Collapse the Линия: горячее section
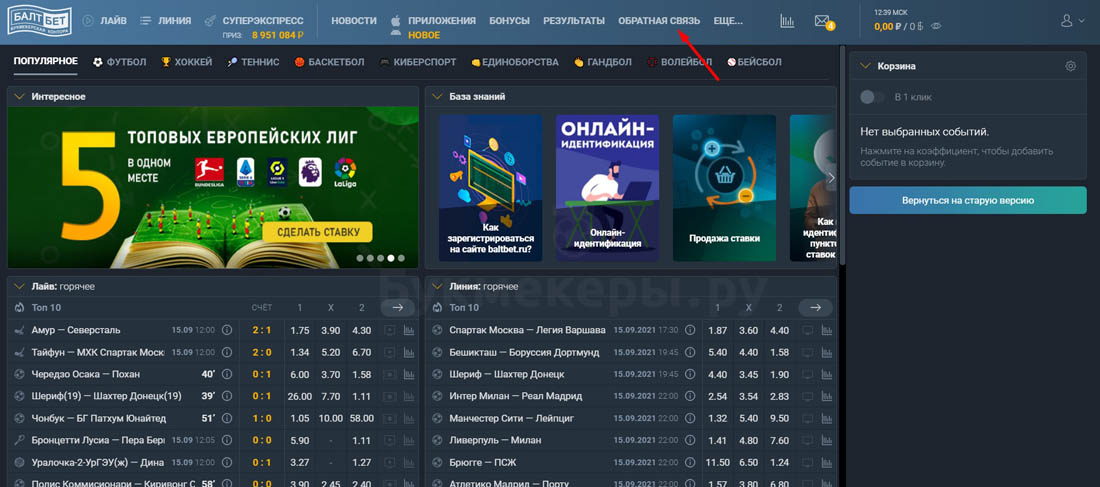This screenshot has width=1100, height=487. click(x=437, y=286)
